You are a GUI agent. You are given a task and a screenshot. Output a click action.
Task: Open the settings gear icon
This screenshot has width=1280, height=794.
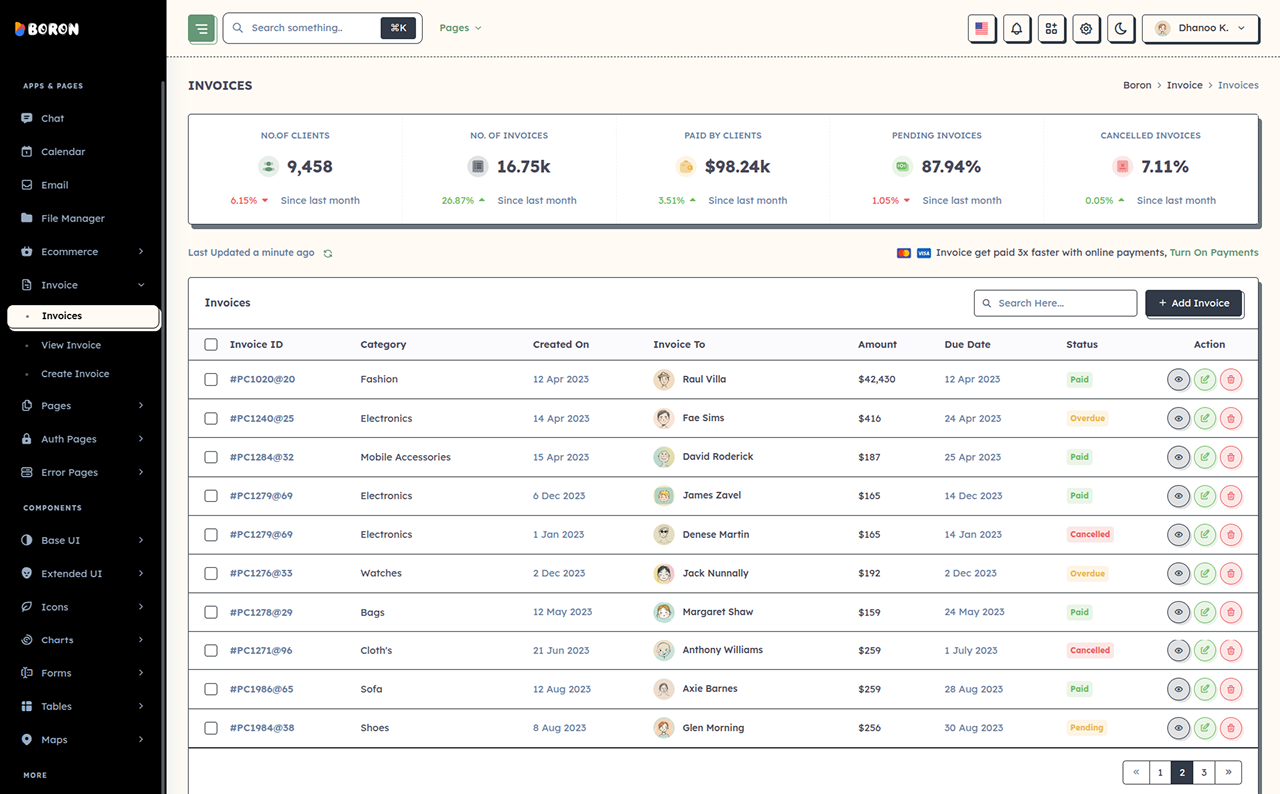pyautogui.click(x=1086, y=28)
